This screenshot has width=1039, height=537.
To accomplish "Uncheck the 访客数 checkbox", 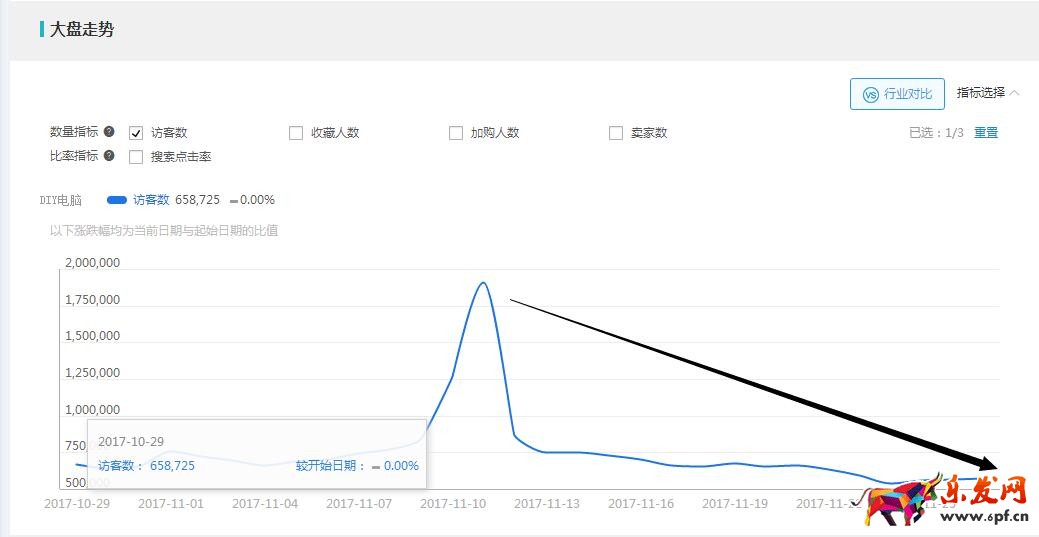I will (136, 133).
